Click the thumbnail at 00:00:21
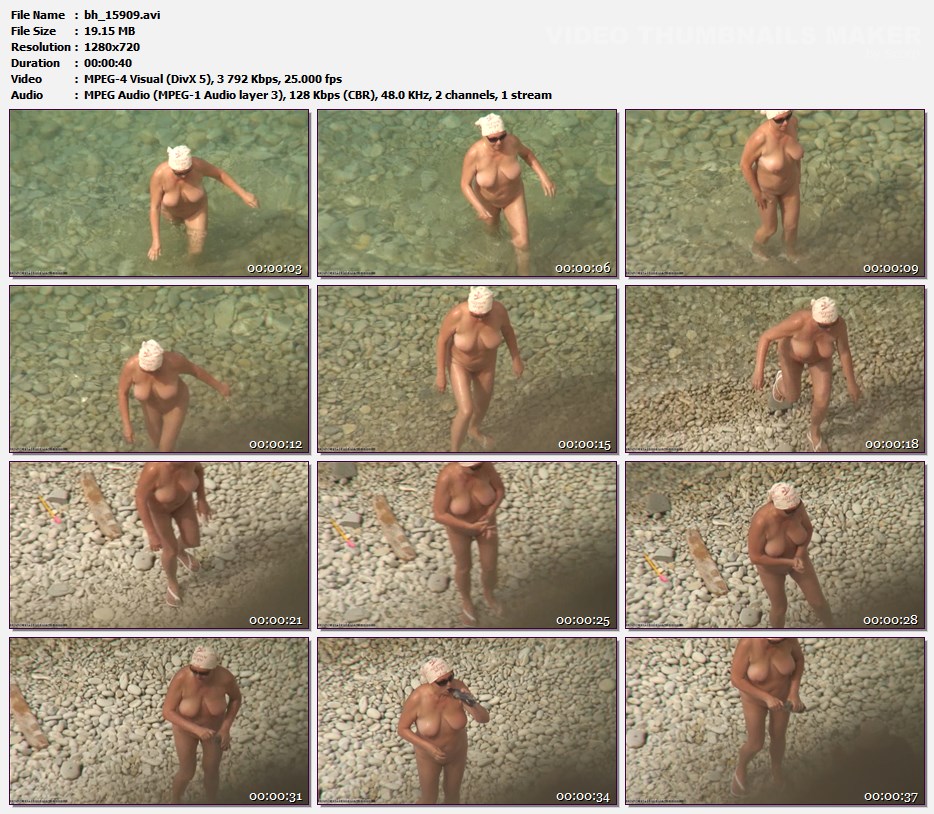The height and width of the screenshot is (814, 934). coord(159,545)
